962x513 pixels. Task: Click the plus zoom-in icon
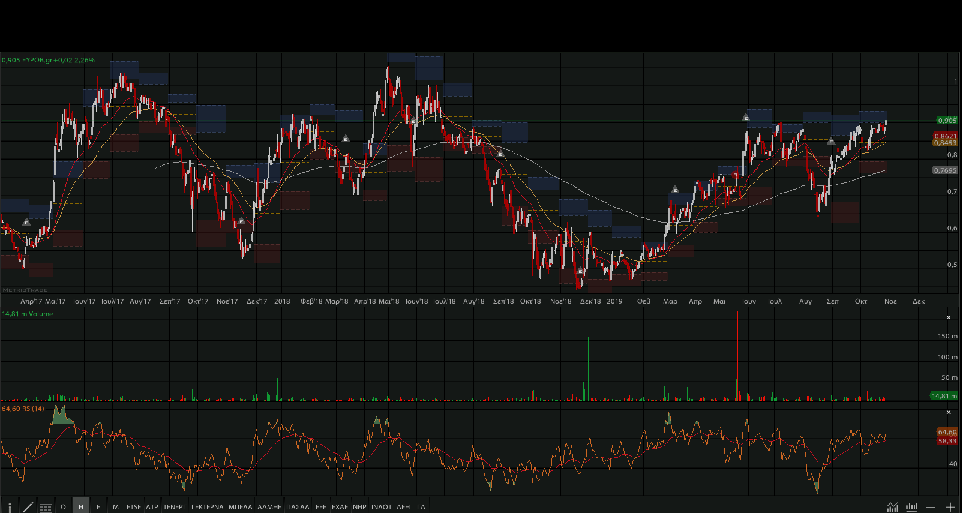point(950,507)
